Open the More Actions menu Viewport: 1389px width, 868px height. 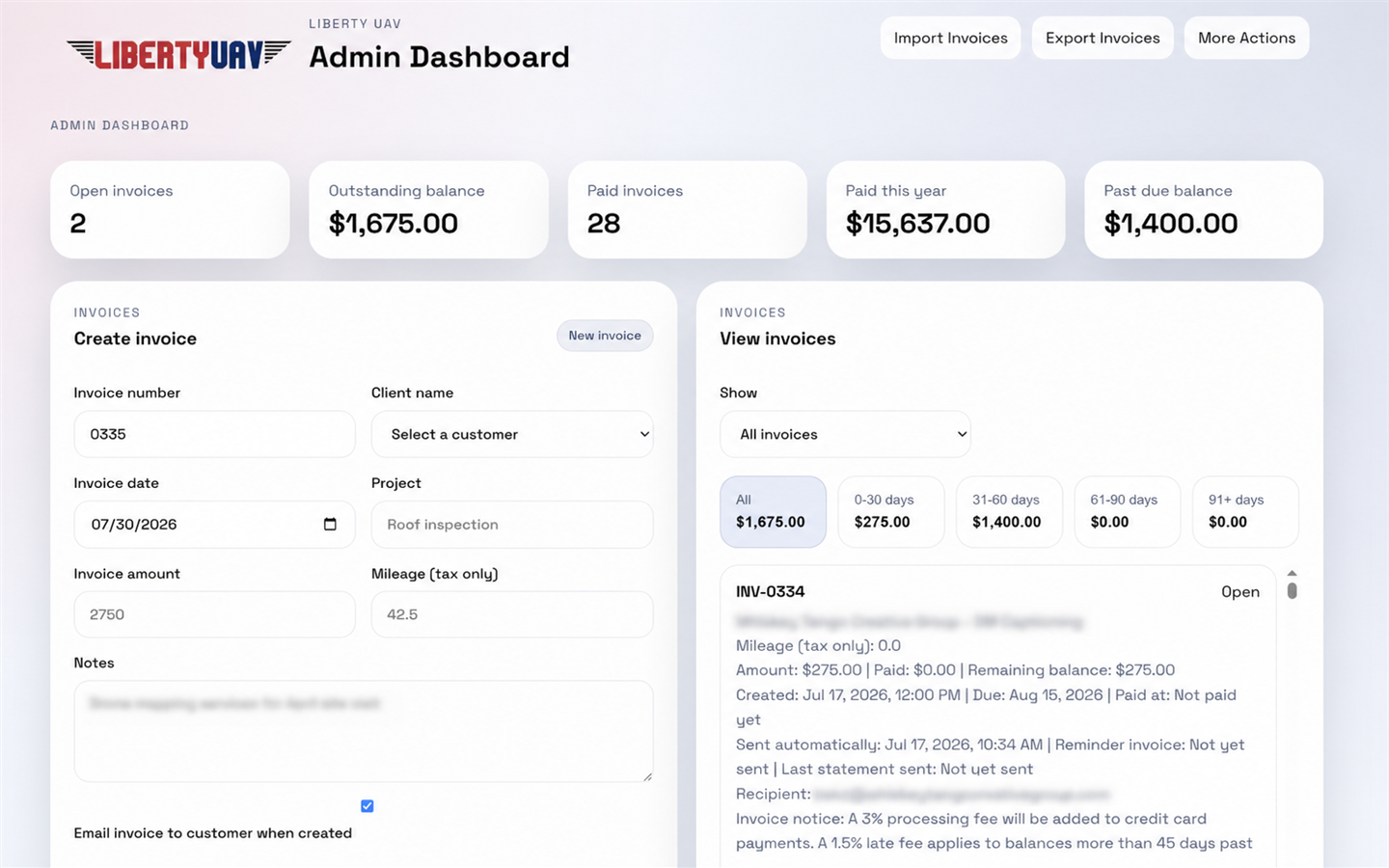click(x=1246, y=38)
